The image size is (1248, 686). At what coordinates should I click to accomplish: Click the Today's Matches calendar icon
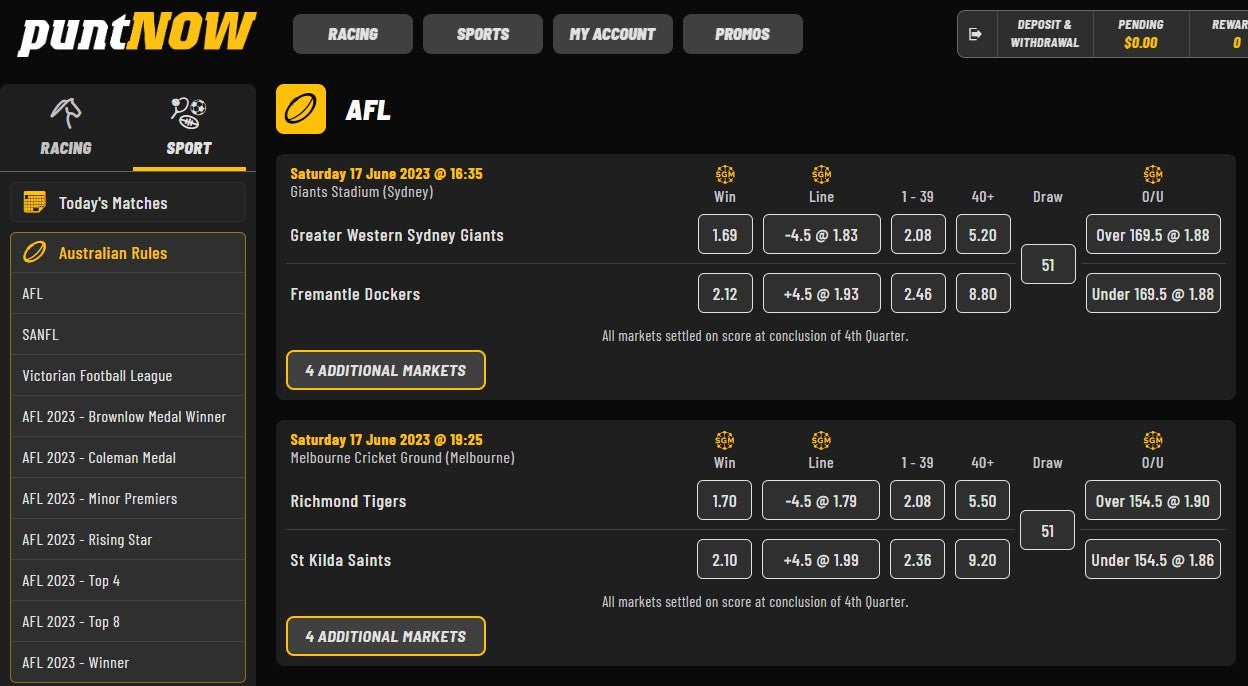pos(34,202)
